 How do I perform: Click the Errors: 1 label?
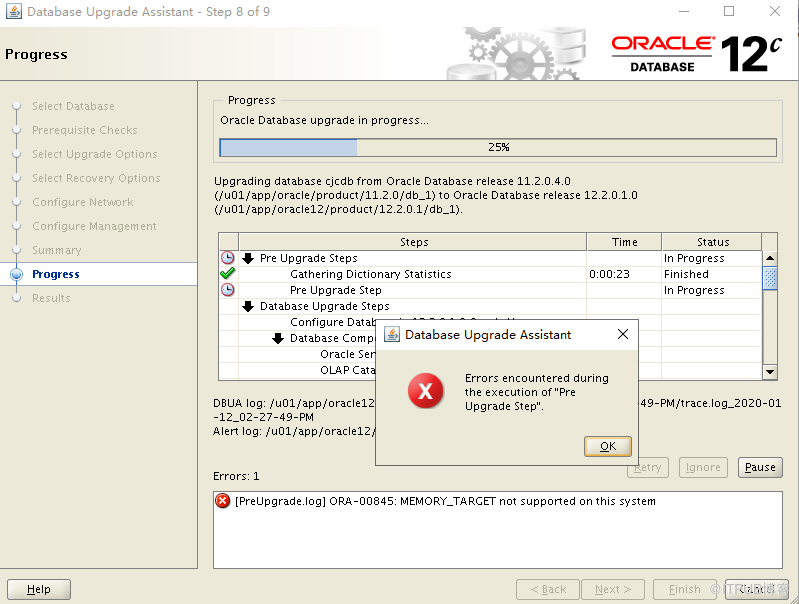(236, 476)
